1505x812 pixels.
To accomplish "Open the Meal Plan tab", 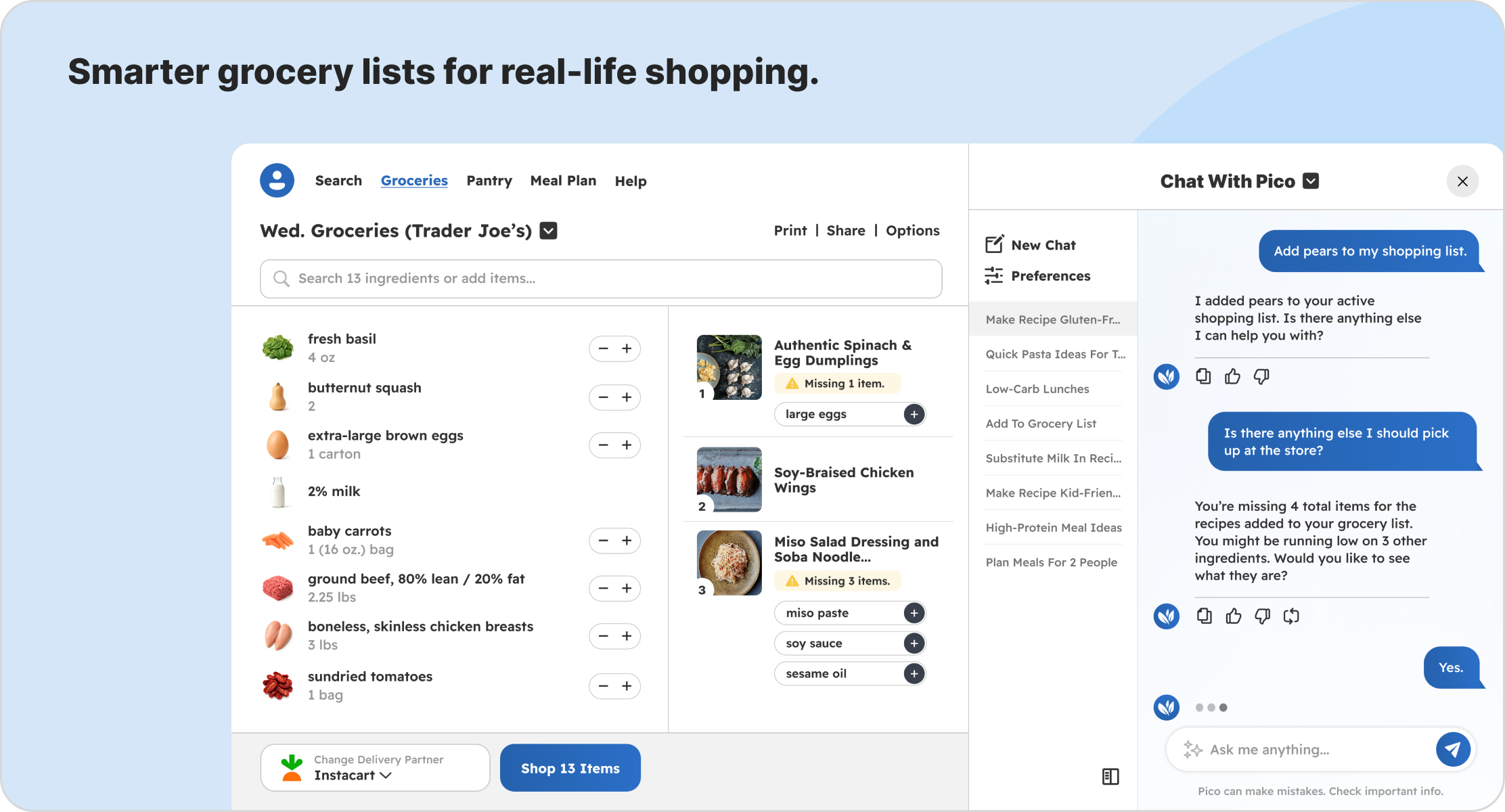I will tap(563, 181).
